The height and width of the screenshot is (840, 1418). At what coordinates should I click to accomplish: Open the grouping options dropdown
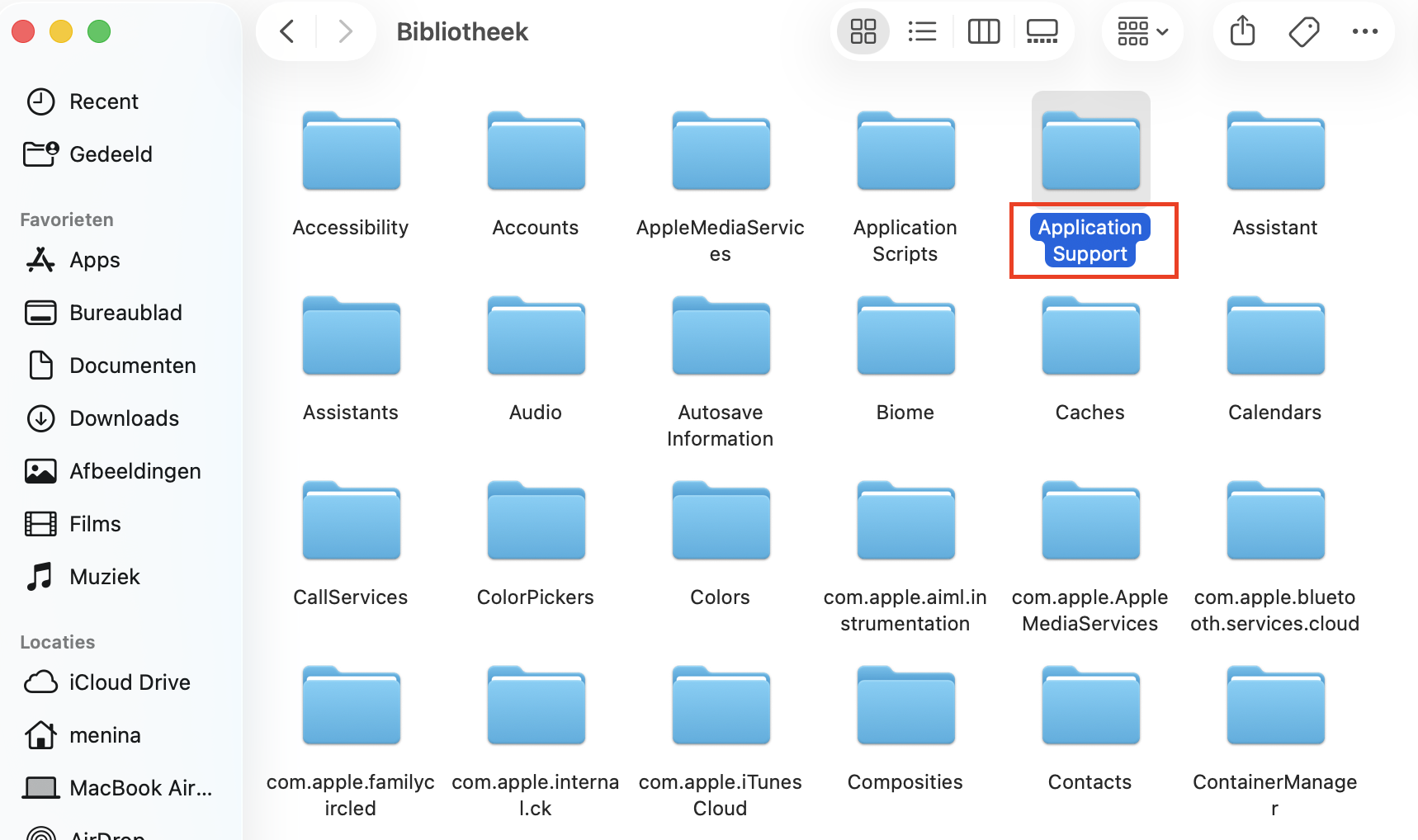click(x=1142, y=31)
